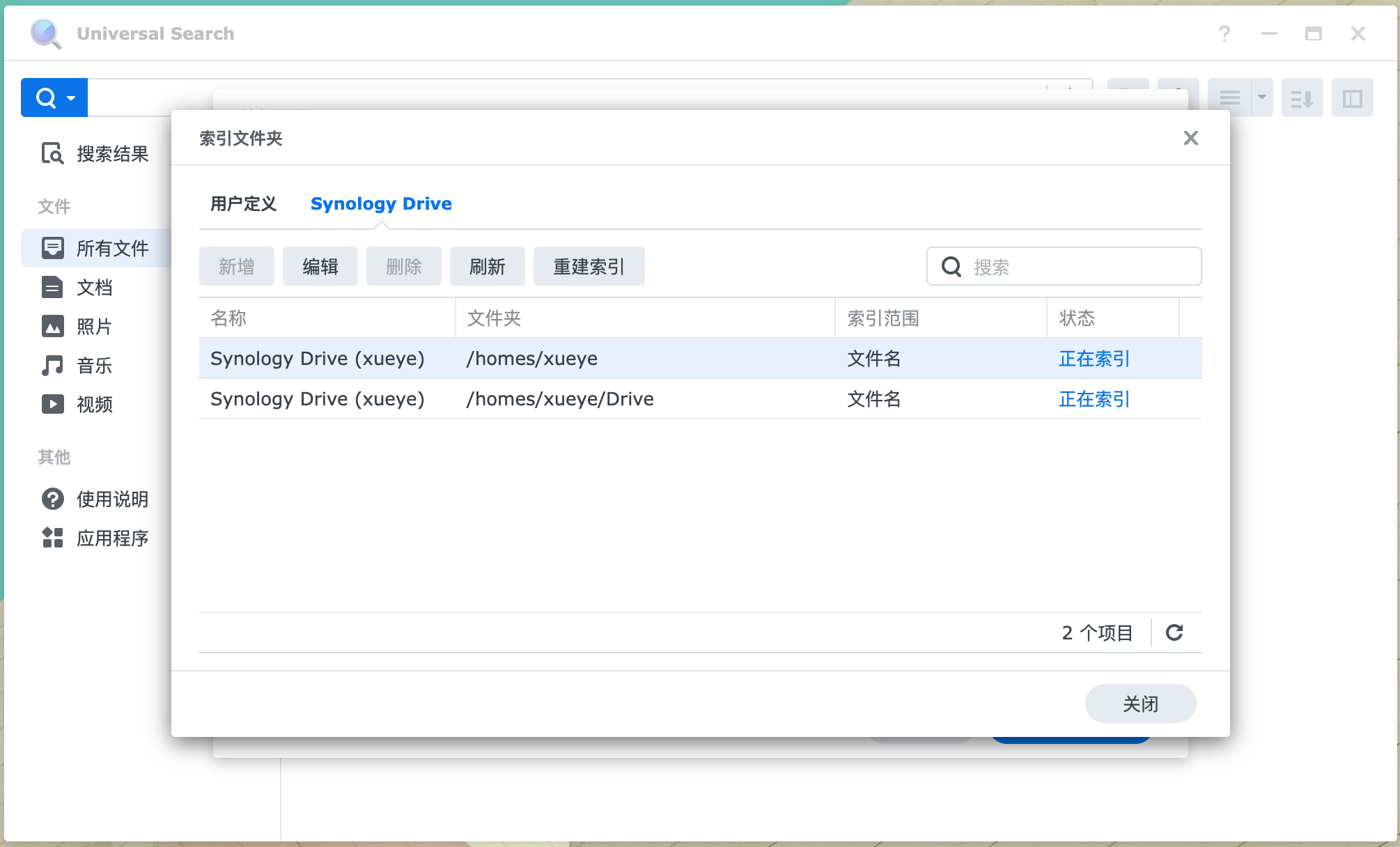Click the 编辑 button
The width and height of the screenshot is (1400, 847).
coord(320,267)
